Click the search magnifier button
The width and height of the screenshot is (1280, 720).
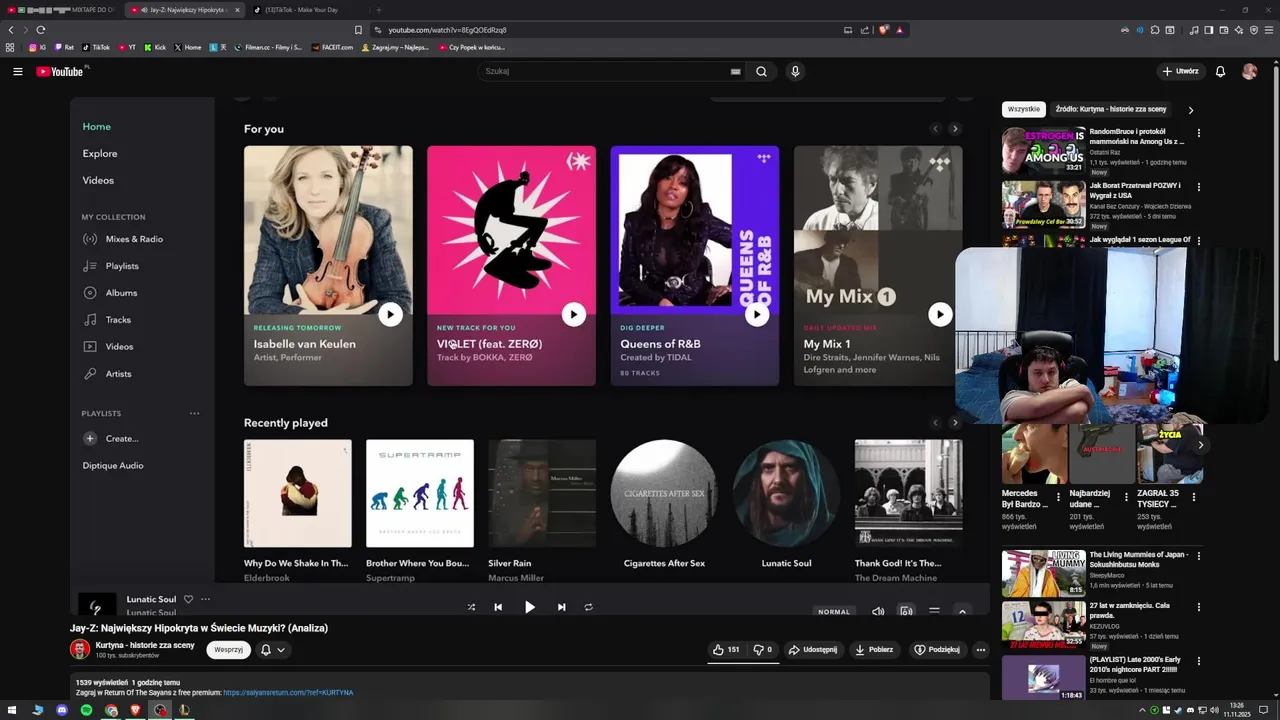(761, 71)
